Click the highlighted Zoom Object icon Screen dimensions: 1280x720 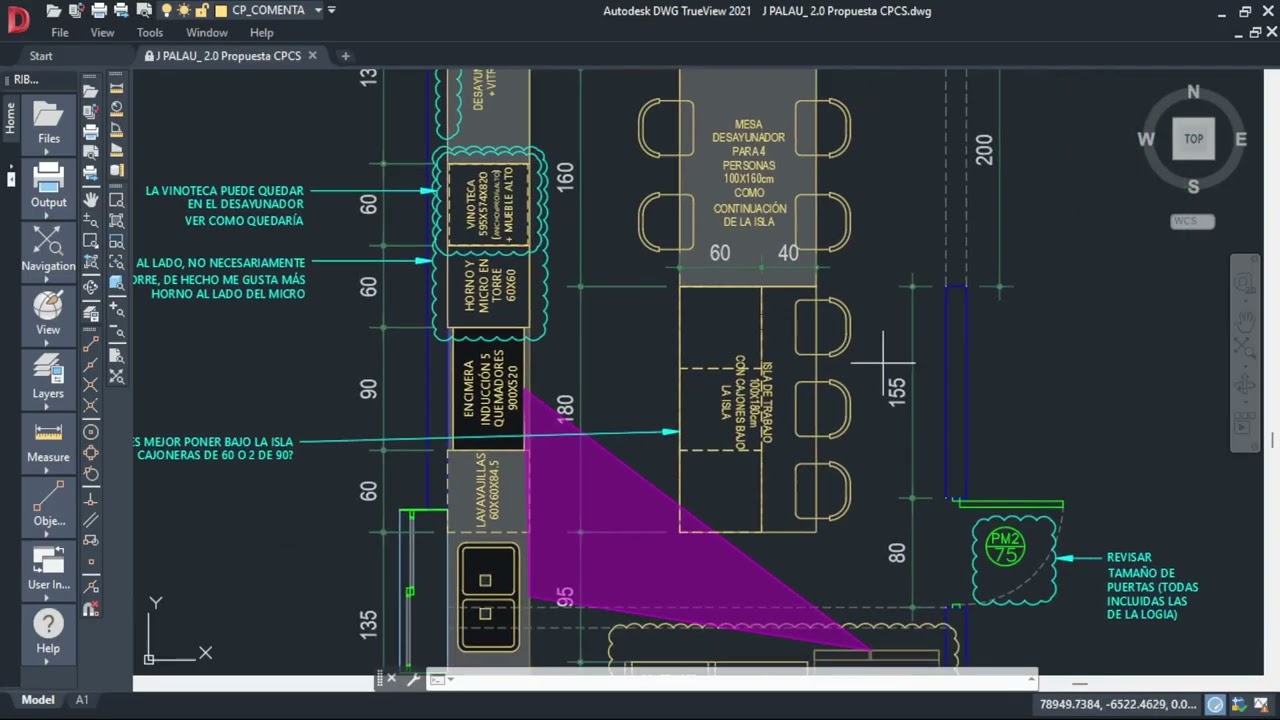(x=116, y=283)
